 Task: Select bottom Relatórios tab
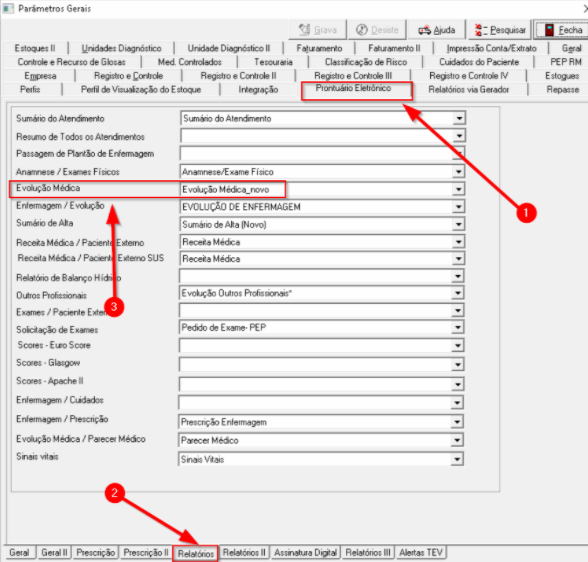click(x=195, y=553)
